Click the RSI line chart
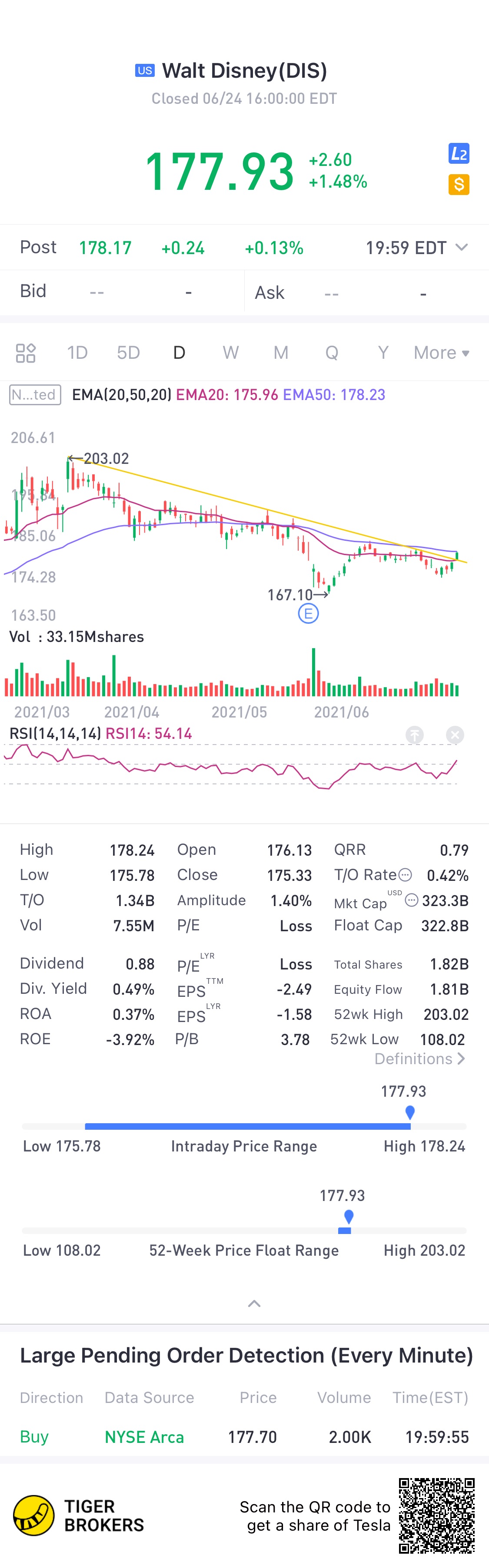The height and width of the screenshot is (1568, 489). [x=230, y=767]
